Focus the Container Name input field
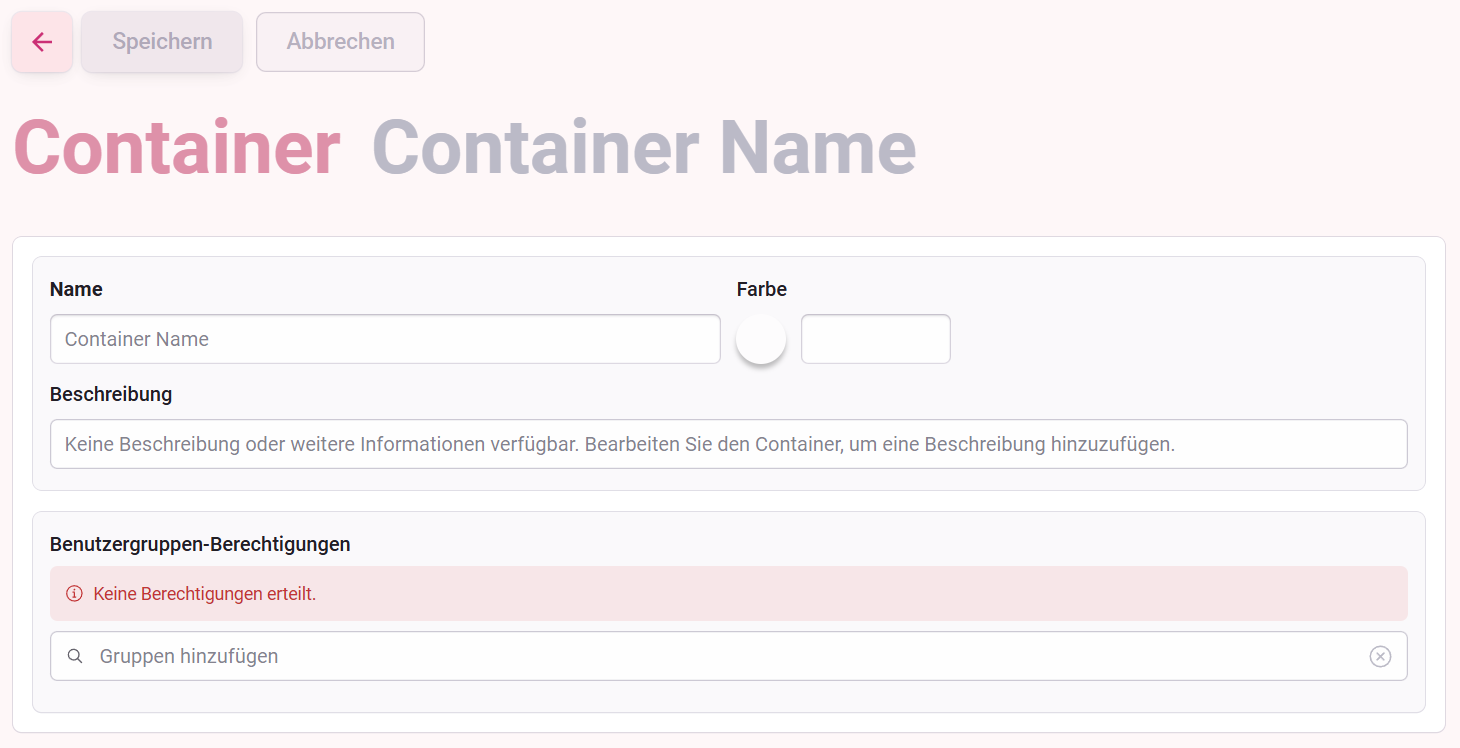The width and height of the screenshot is (1460, 748). (x=385, y=339)
